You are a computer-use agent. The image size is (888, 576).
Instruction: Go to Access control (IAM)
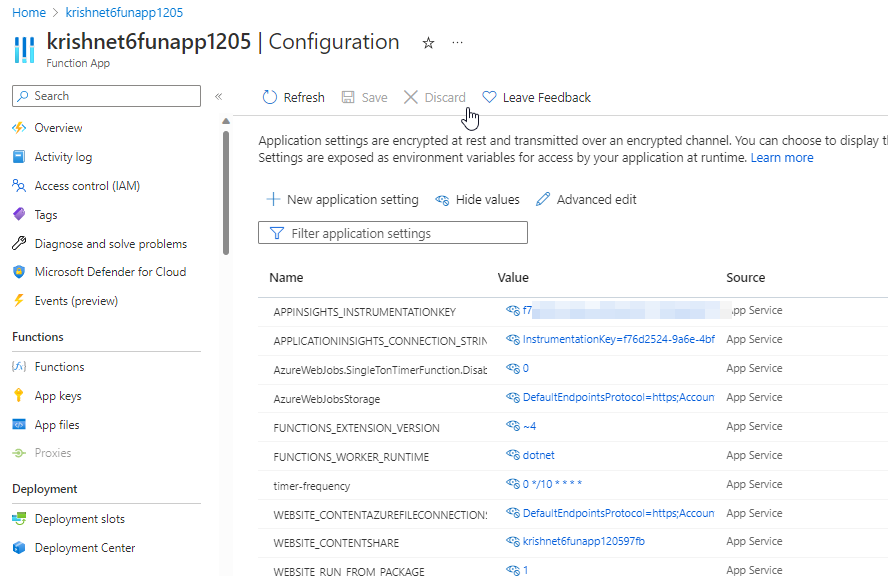(x=87, y=186)
